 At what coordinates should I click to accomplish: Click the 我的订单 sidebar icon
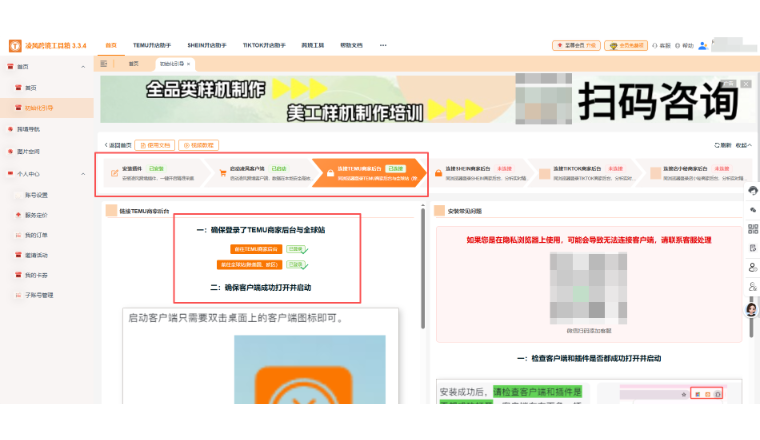tap(18, 235)
